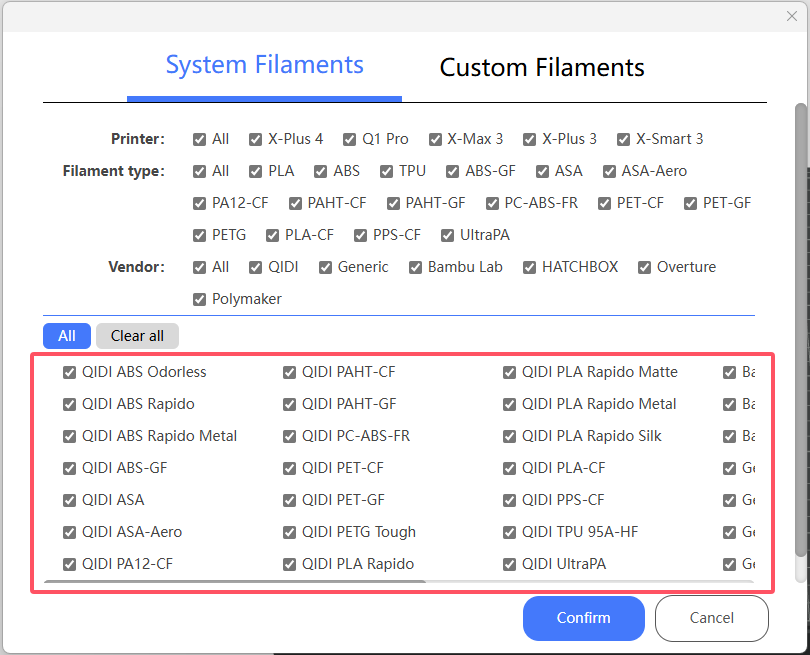810x655 pixels.
Task: Disable the PET-GF filament type filter
Action: click(x=690, y=204)
